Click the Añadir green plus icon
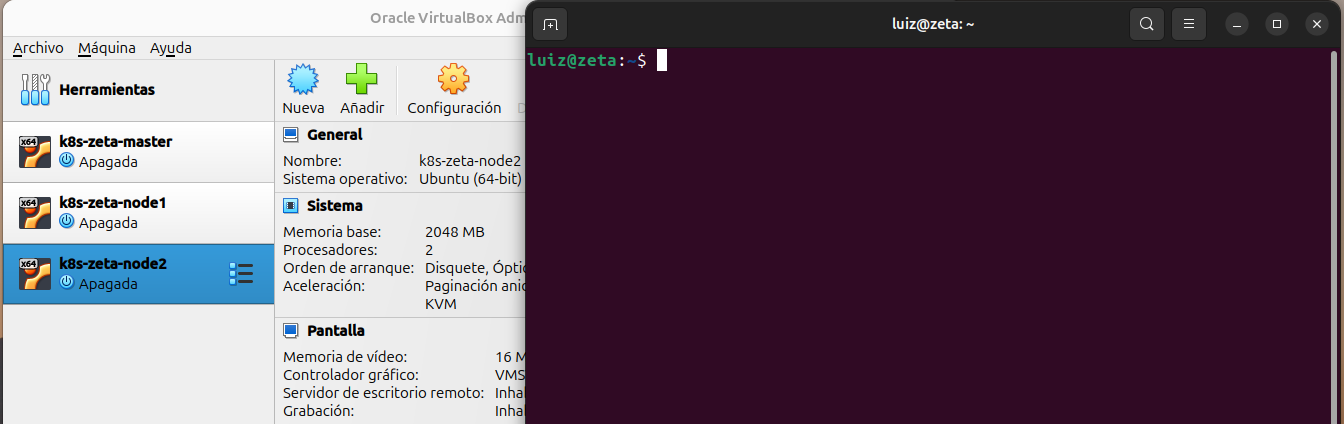The height and width of the screenshot is (424, 1344). 361,80
